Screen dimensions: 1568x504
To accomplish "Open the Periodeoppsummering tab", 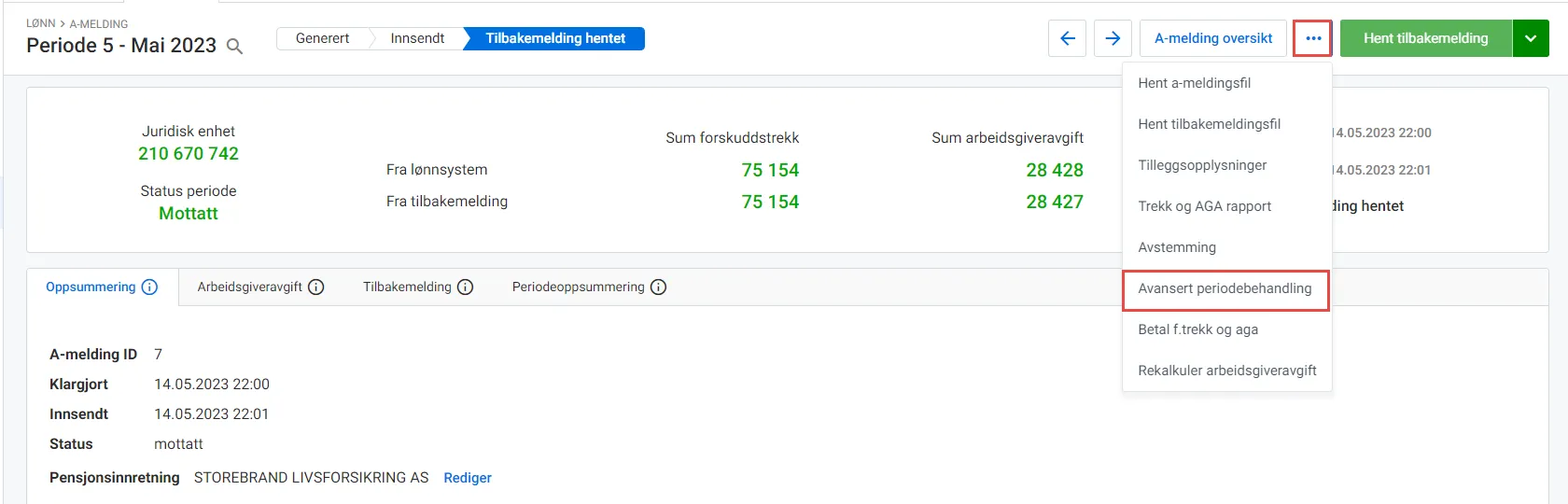I will coord(578,287).
